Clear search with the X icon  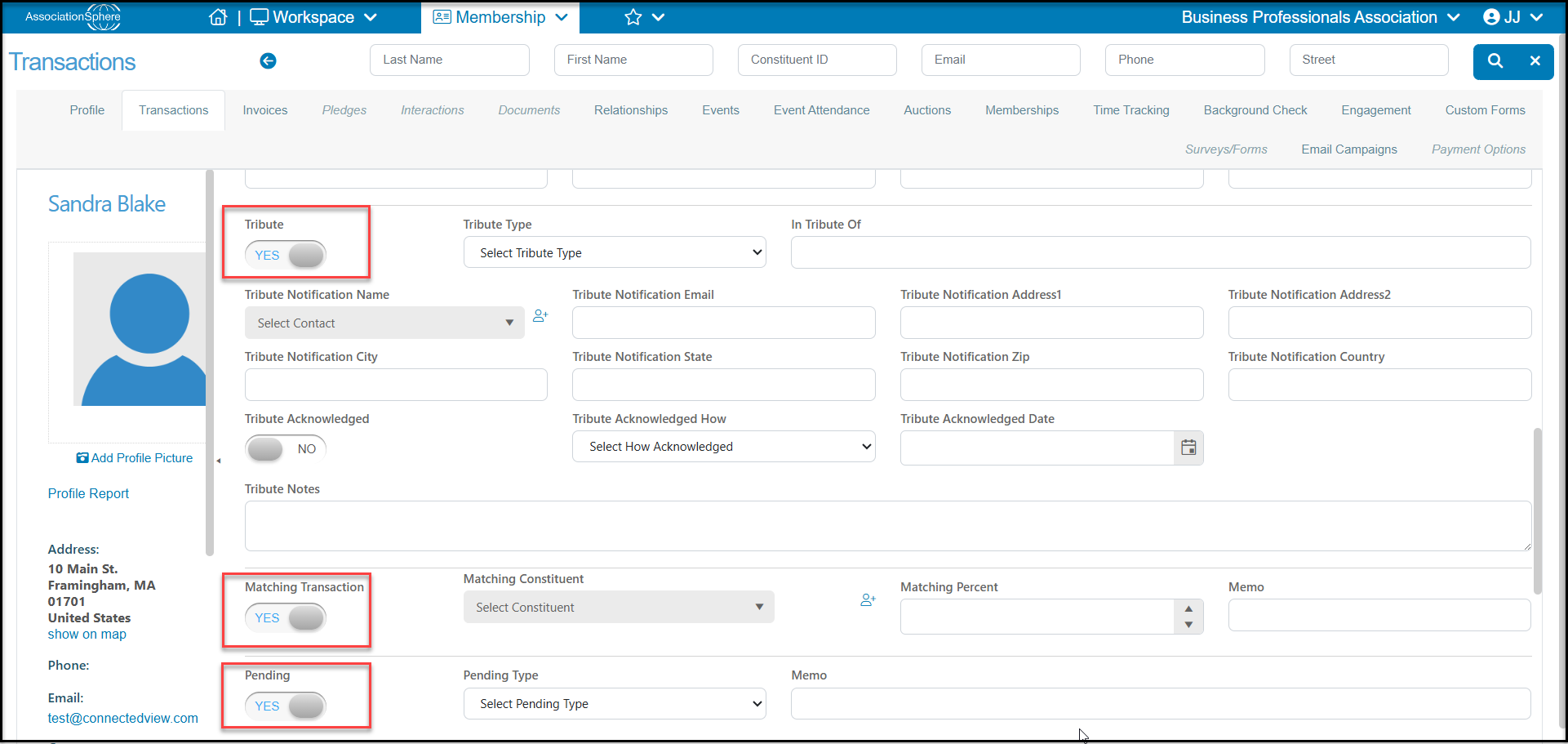1535,60
